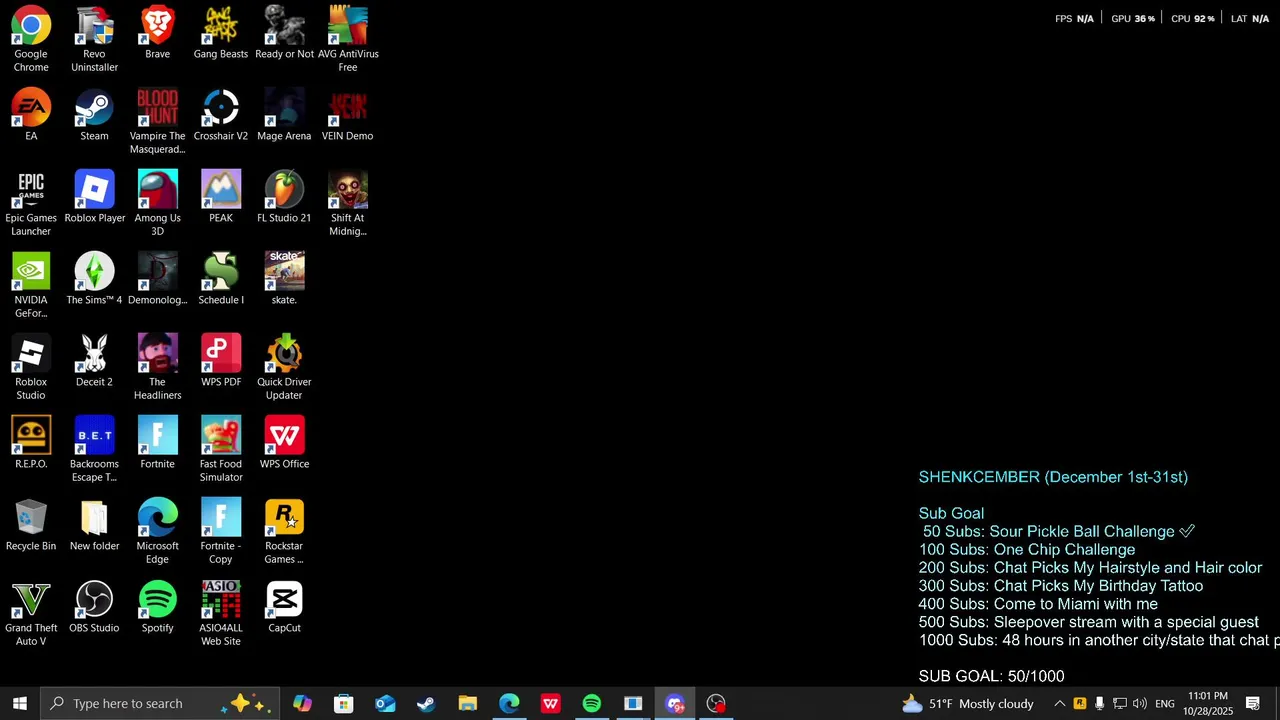Open Microsoft Edge from the taskbar

click(x=509, y=703)
